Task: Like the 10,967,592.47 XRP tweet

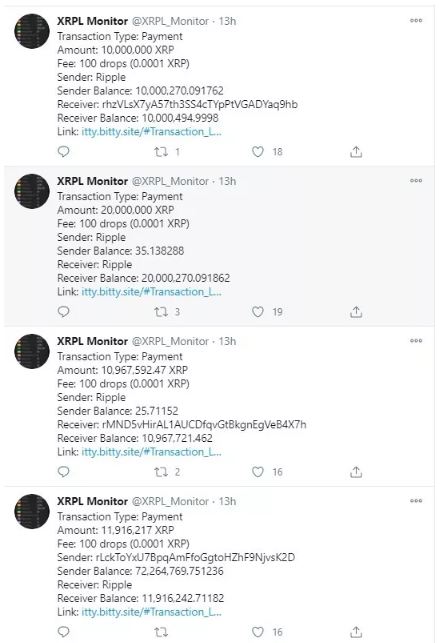Action: coord(257,472)
